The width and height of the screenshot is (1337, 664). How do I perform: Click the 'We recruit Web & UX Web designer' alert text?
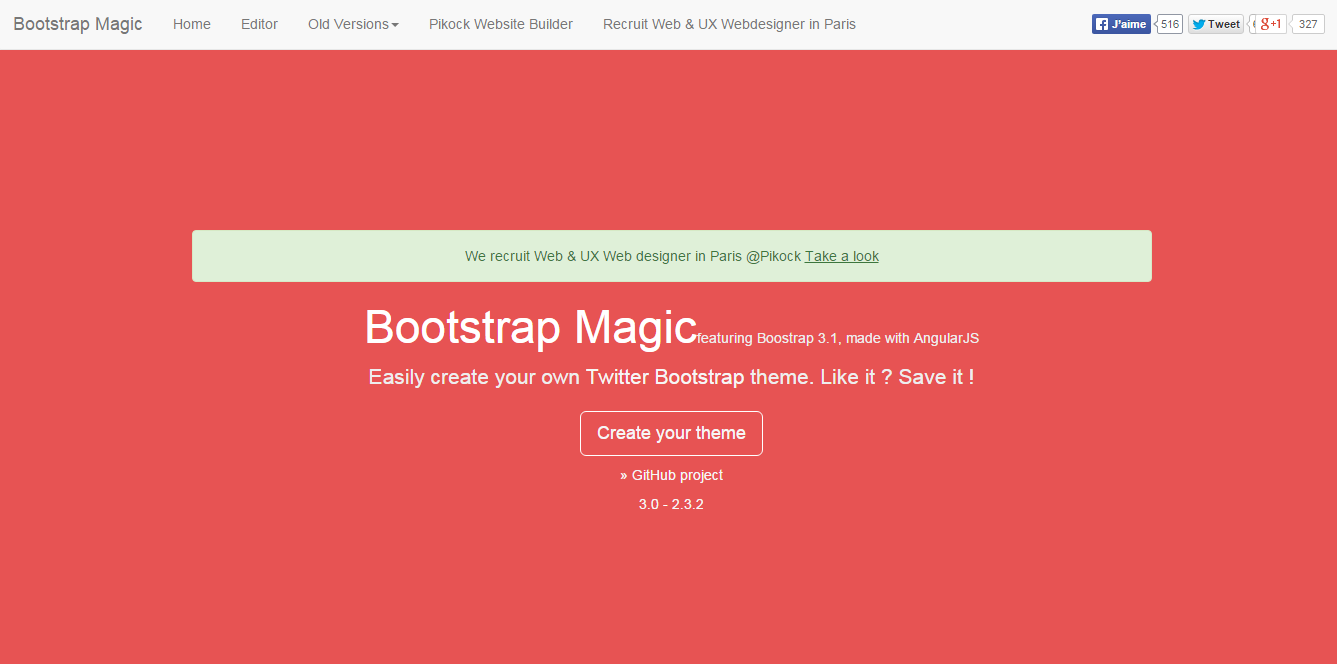click(x=633, y=256)
